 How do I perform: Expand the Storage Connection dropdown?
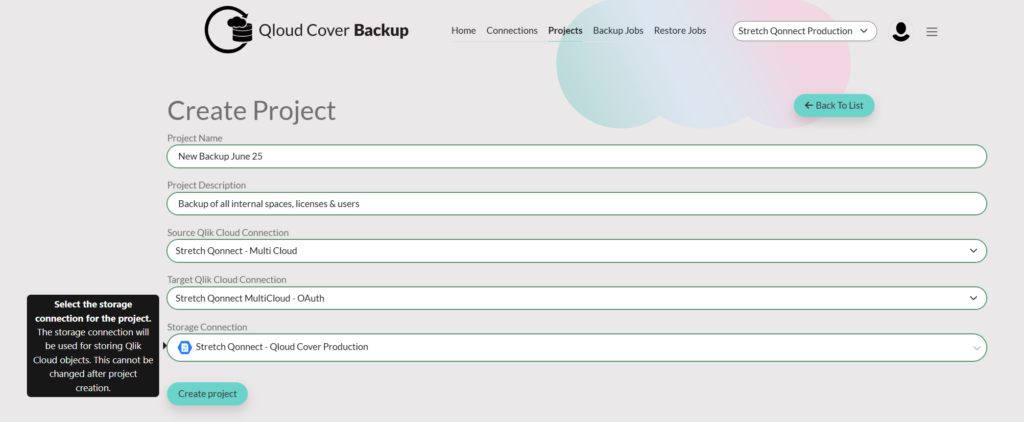tap(577, 348)
